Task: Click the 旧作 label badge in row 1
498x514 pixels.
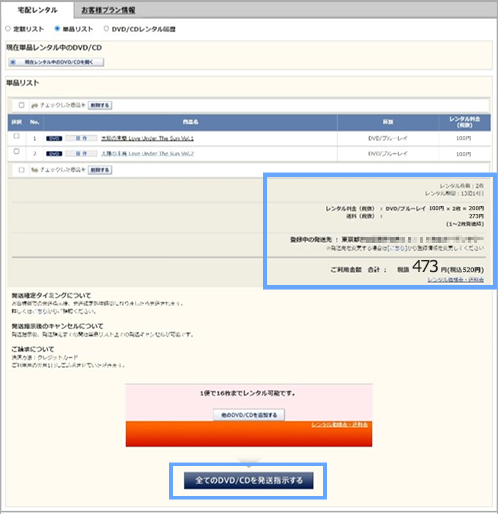Action: coord(81,138)
